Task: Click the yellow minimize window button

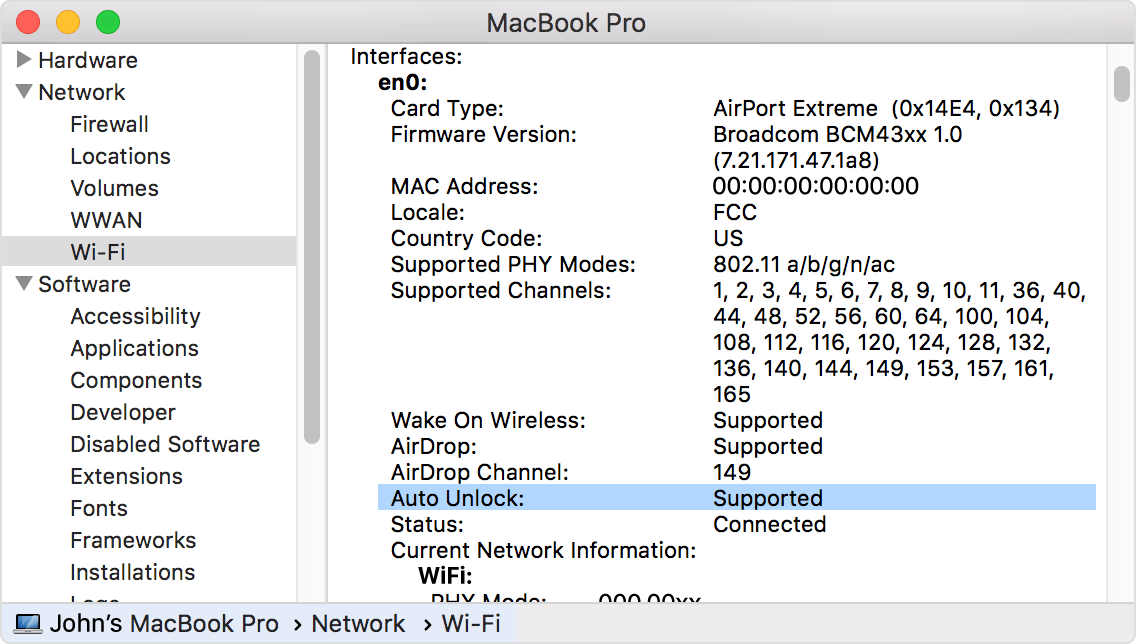Action: click(x=67, y=22)
